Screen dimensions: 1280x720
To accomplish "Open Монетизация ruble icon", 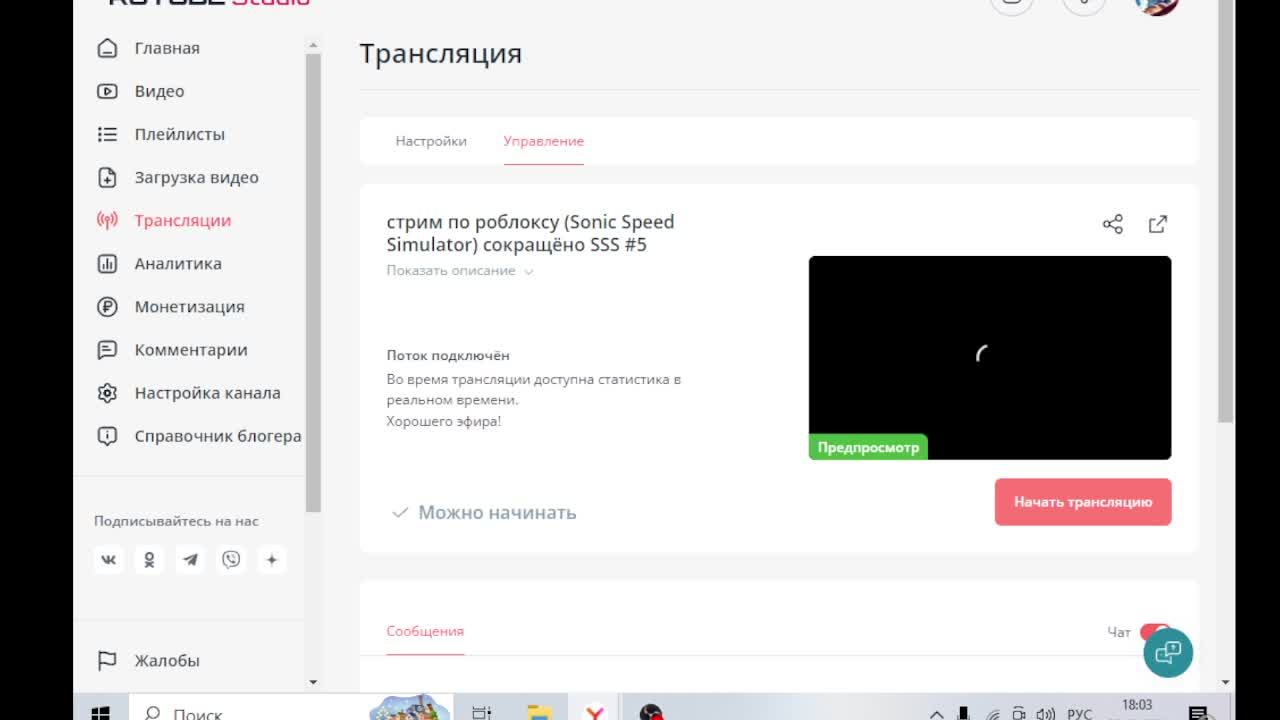I will click(107, 306).
